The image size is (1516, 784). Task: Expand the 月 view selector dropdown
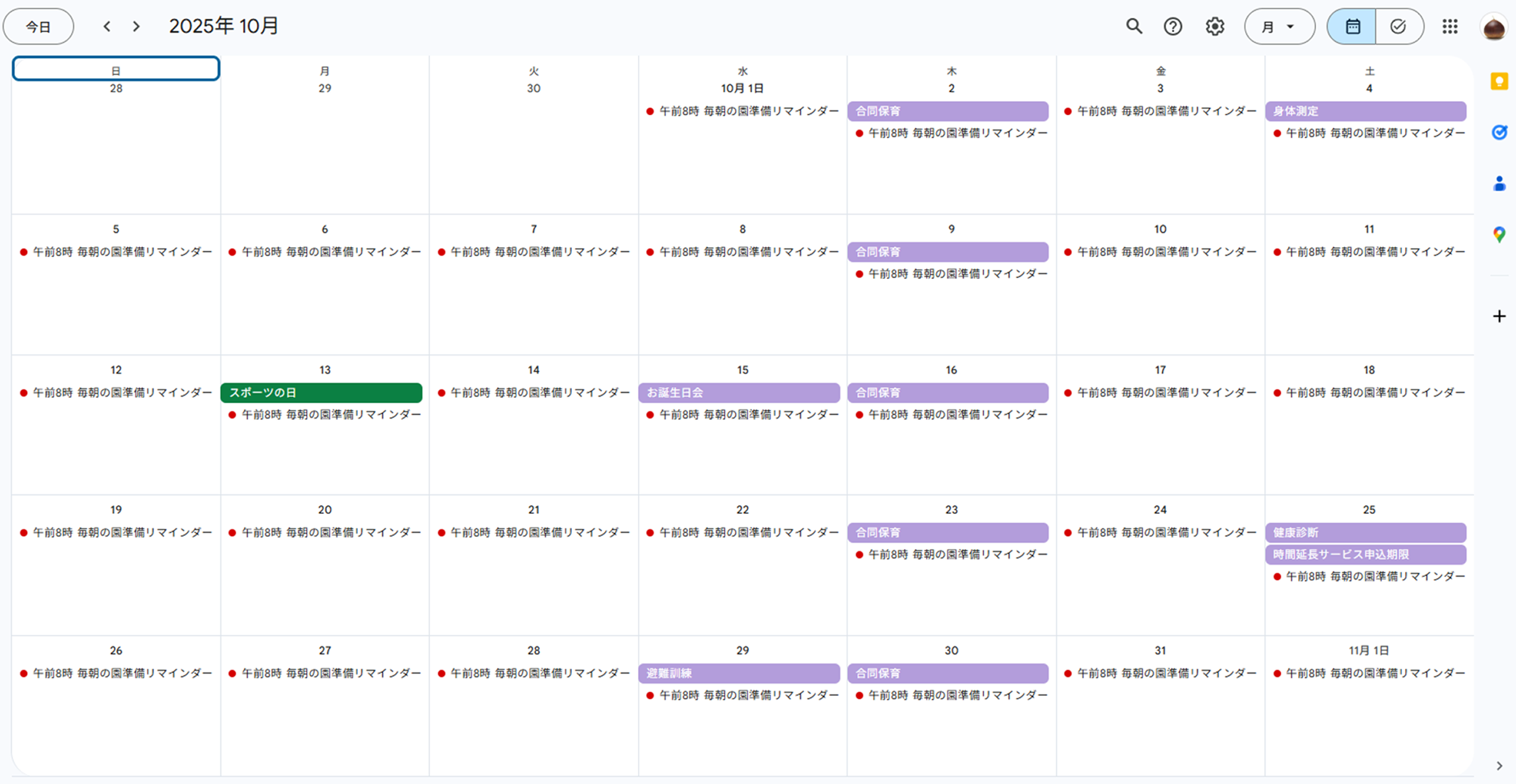[1279, 27]
